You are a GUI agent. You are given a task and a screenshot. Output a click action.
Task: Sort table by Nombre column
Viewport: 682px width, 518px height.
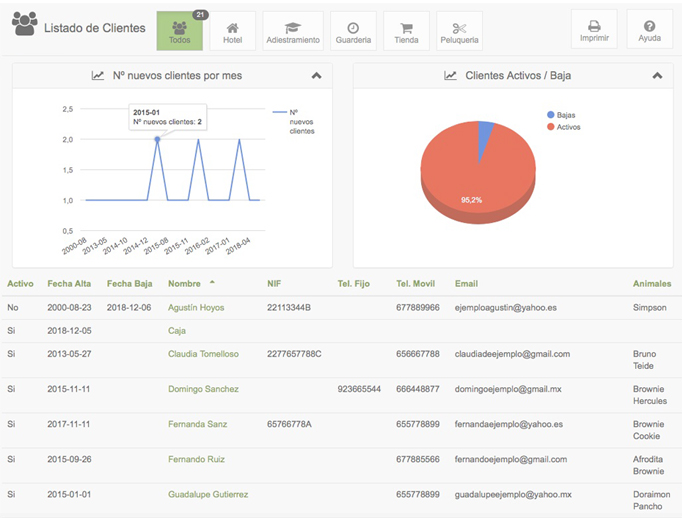[185, 284]
